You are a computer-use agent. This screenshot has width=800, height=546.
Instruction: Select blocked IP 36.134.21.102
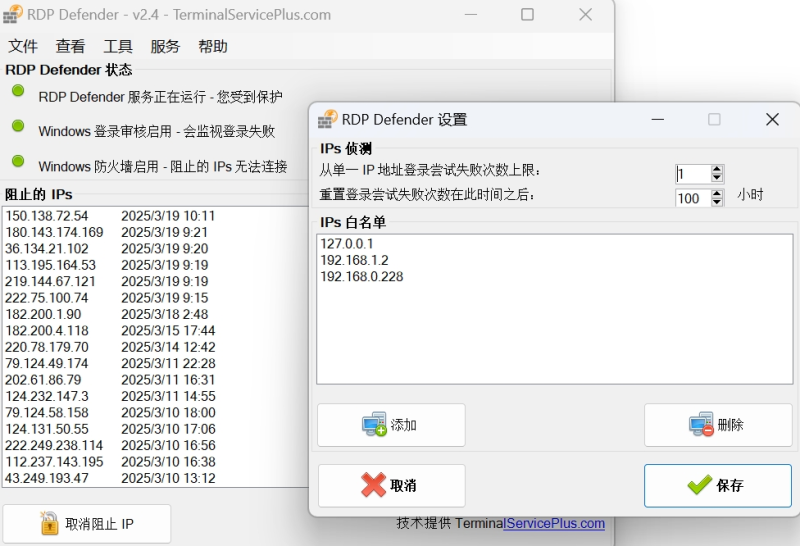(x=46, y=249)
